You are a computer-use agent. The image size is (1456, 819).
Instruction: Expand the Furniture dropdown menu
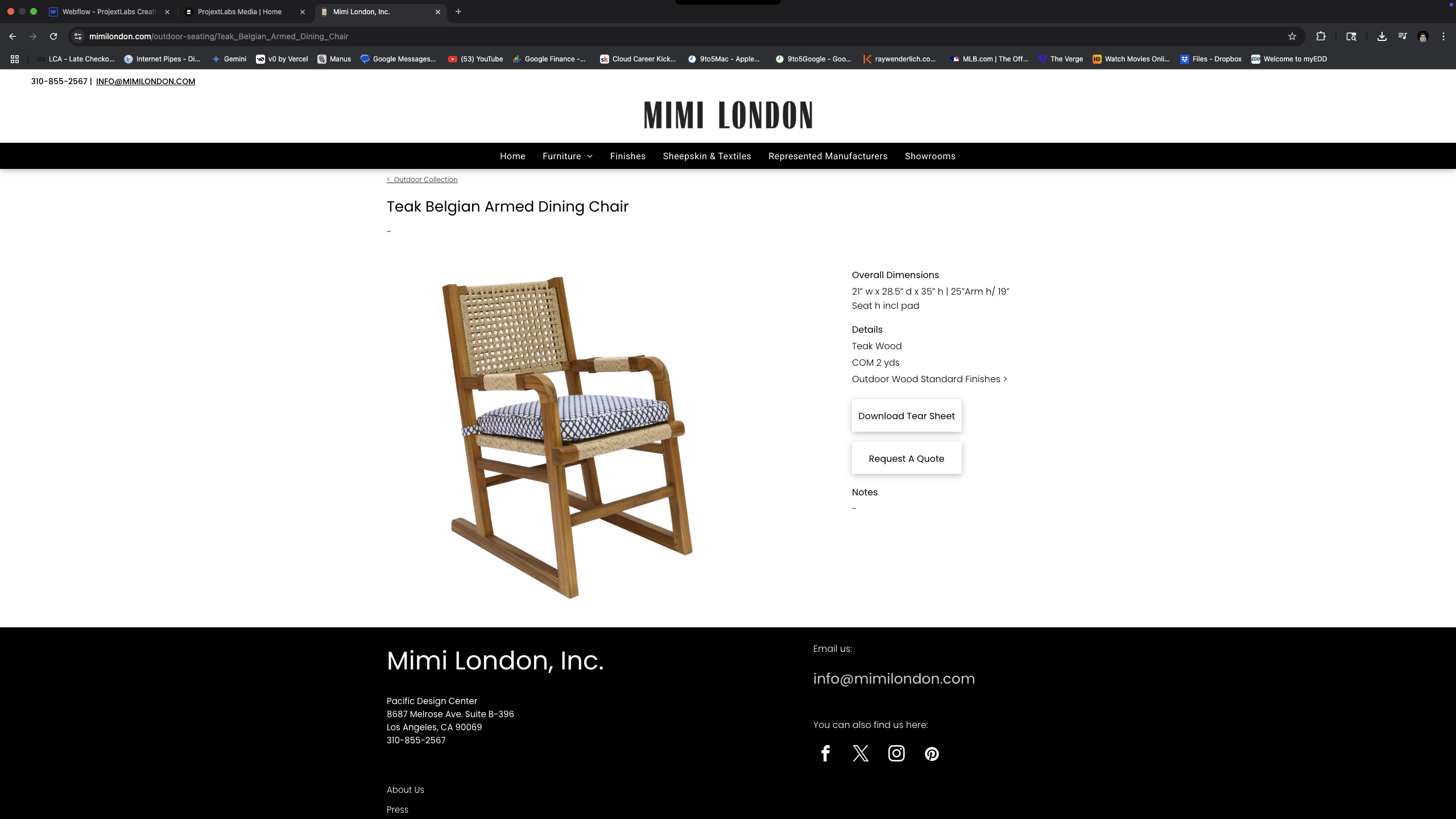coord(567,156)
